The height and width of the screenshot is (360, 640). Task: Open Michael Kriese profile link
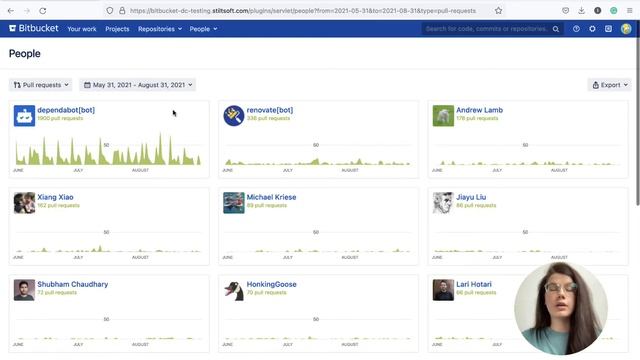coord(271,197)
